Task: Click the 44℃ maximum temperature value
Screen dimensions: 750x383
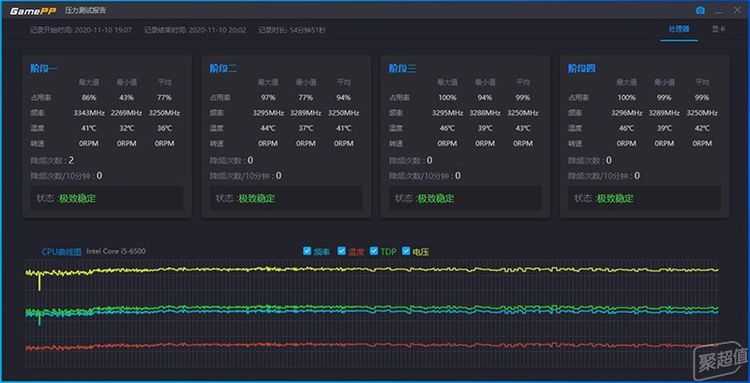Action: click(268, 128)
